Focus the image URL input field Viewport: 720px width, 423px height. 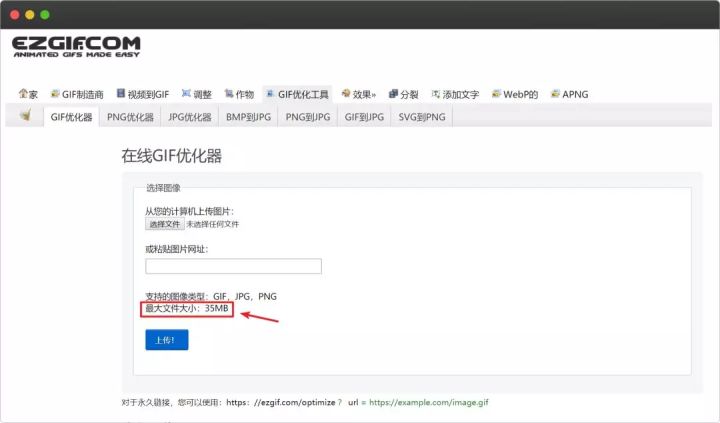233,266
